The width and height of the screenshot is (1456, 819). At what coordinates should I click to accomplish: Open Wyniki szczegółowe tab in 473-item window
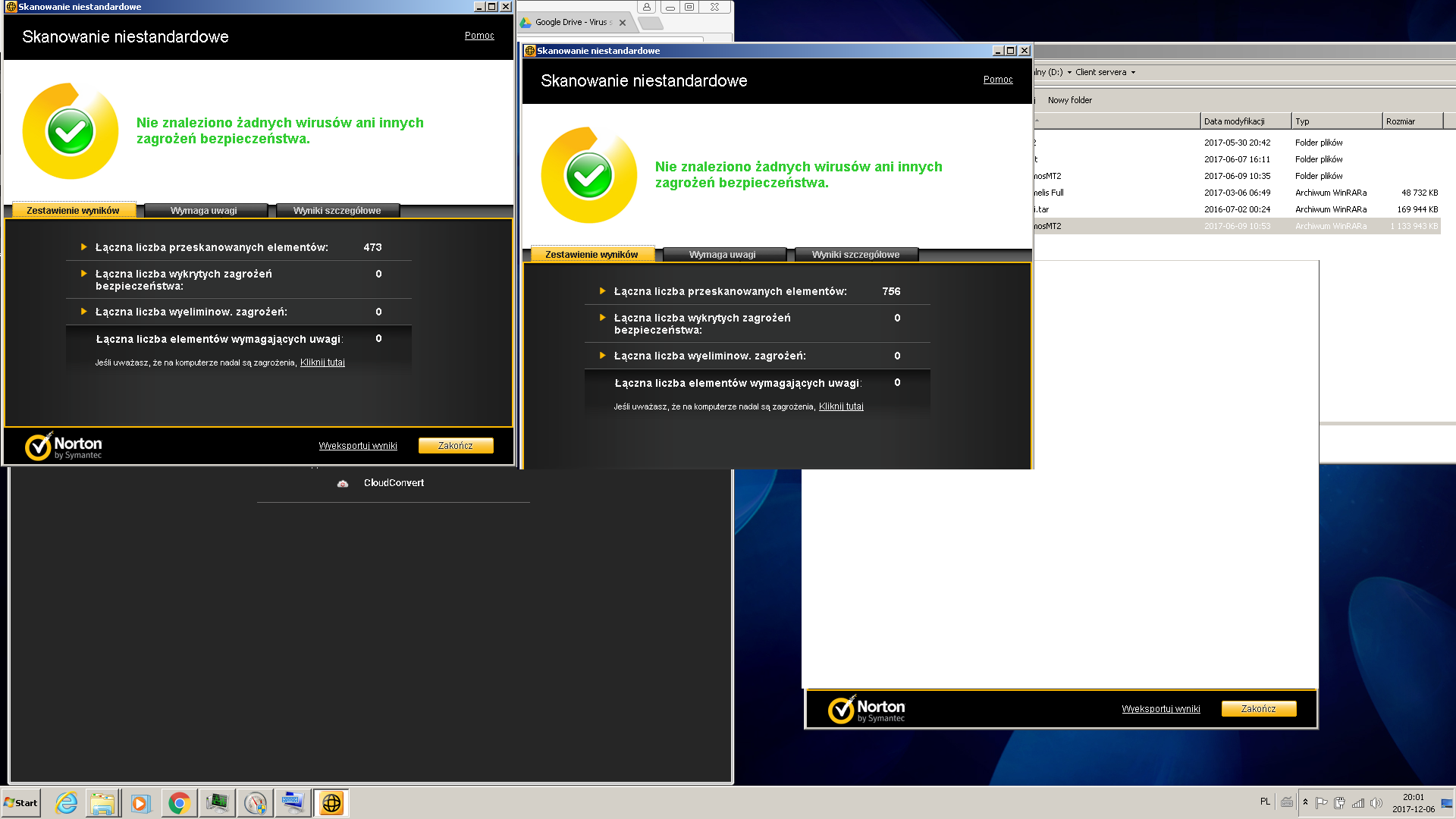coord(337,210)
